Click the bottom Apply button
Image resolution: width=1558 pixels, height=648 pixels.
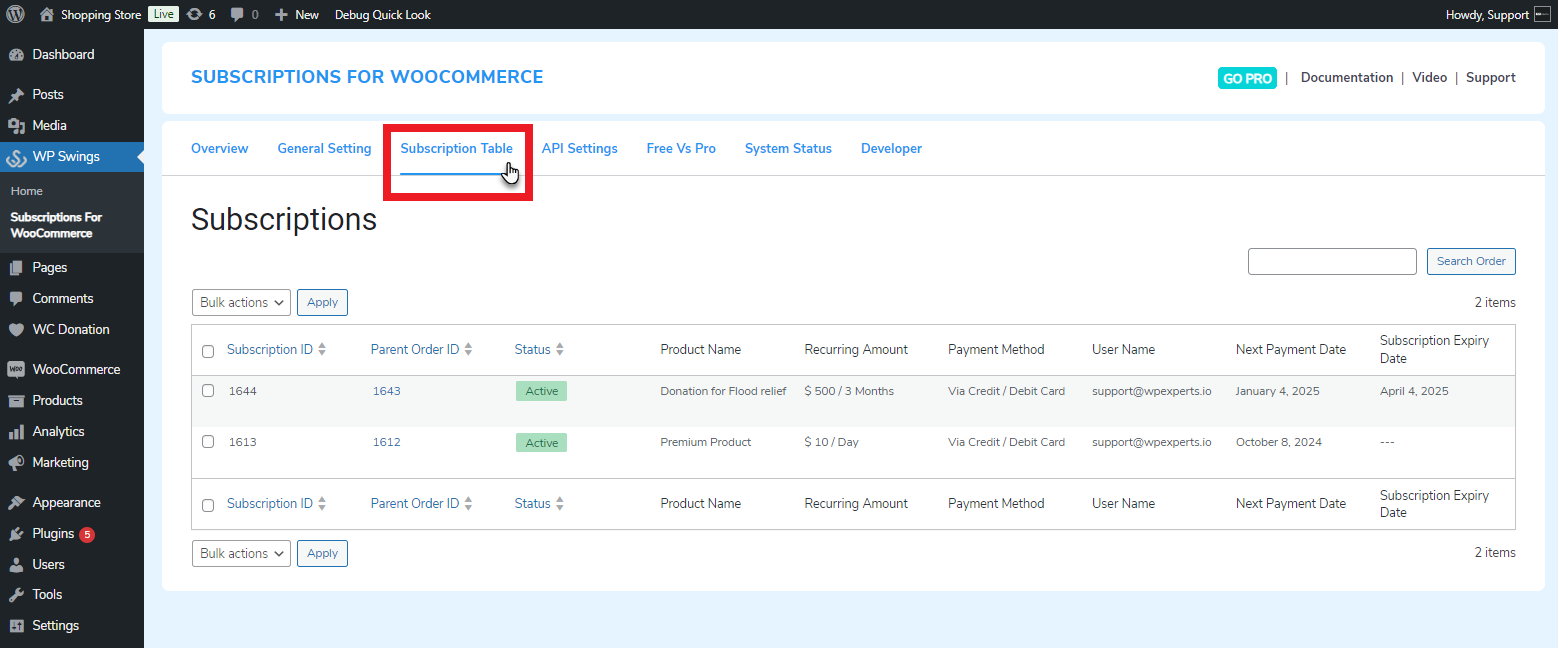322,553
